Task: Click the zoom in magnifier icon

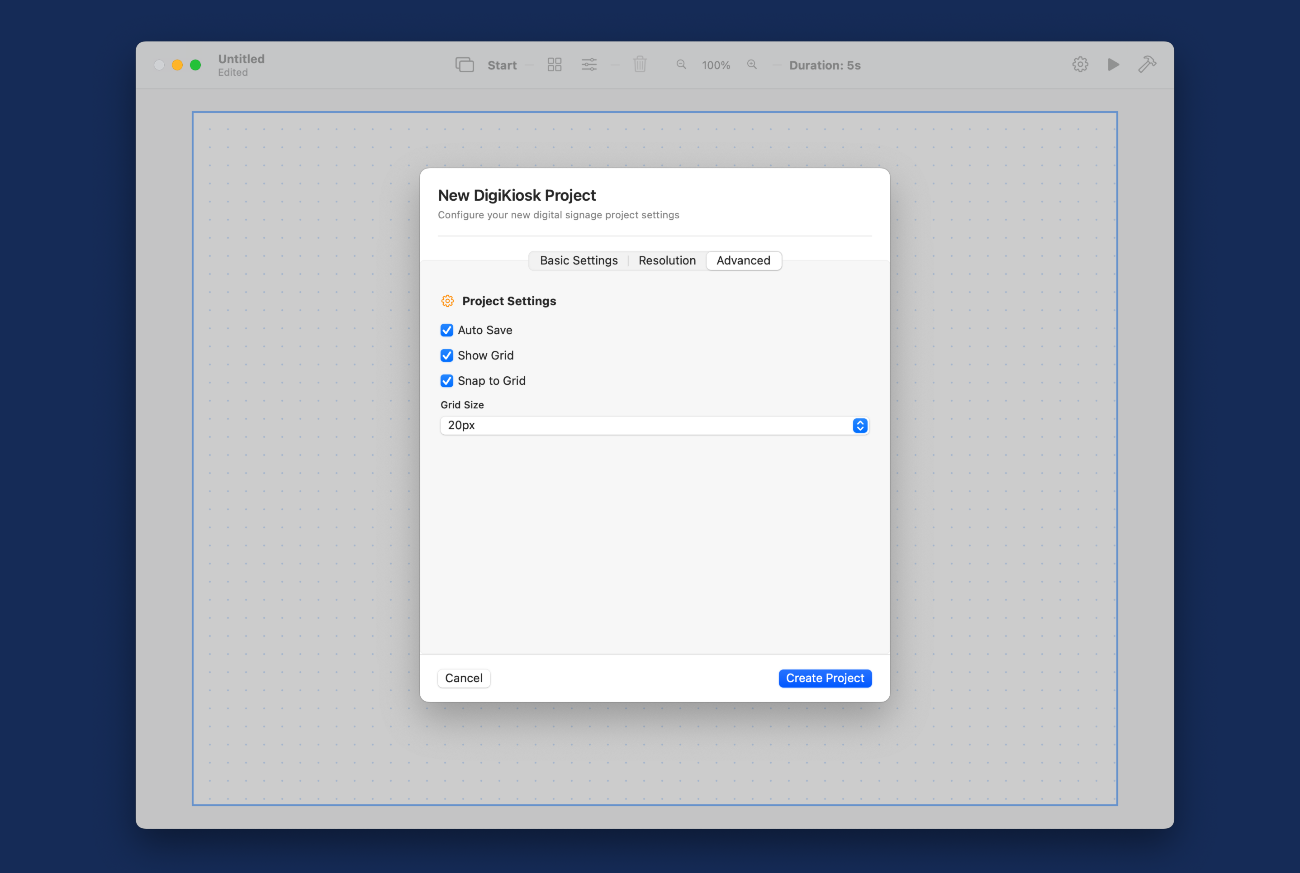Action: tap(752, 65)
